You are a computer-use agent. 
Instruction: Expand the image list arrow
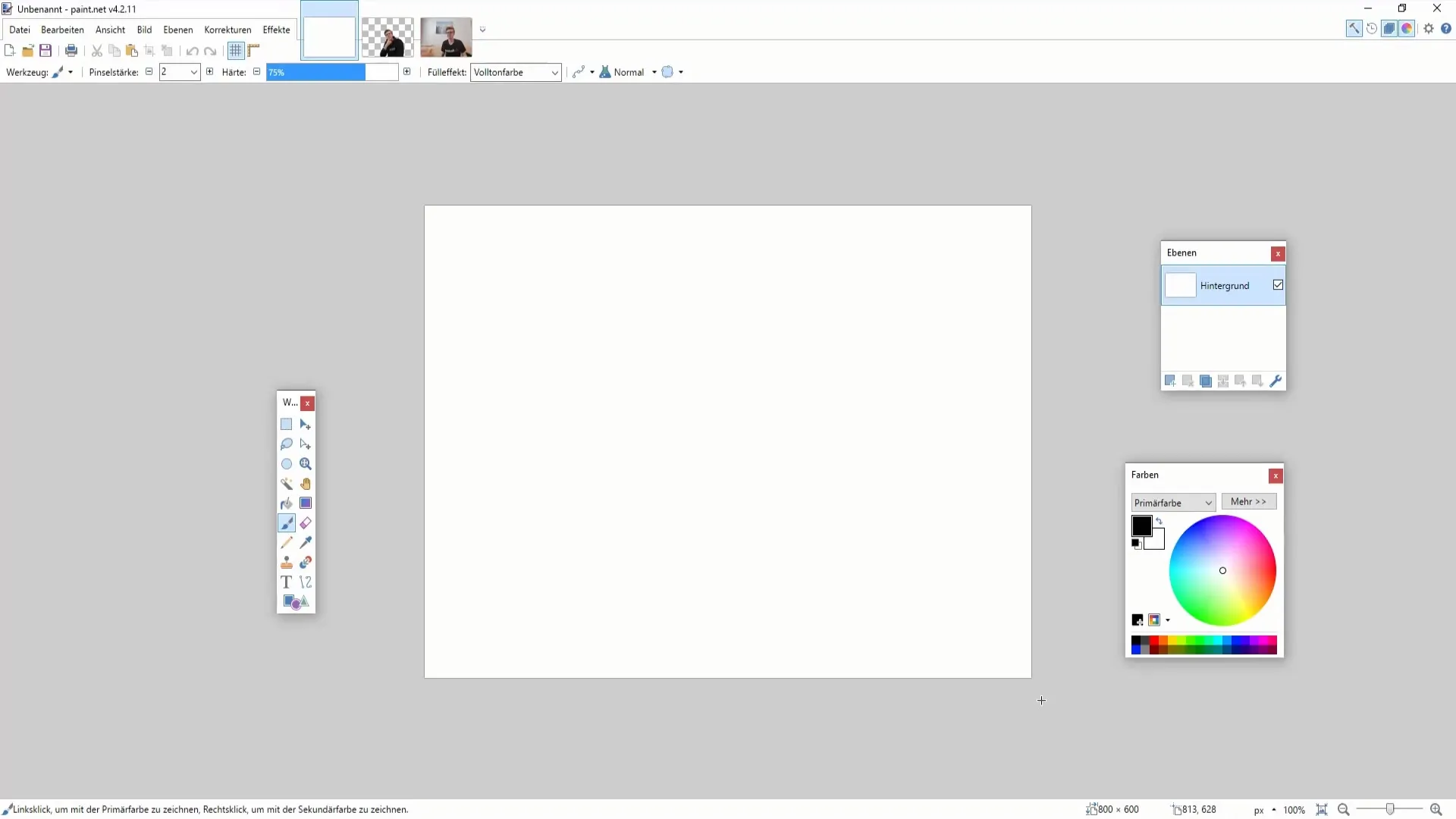(482, 30)
